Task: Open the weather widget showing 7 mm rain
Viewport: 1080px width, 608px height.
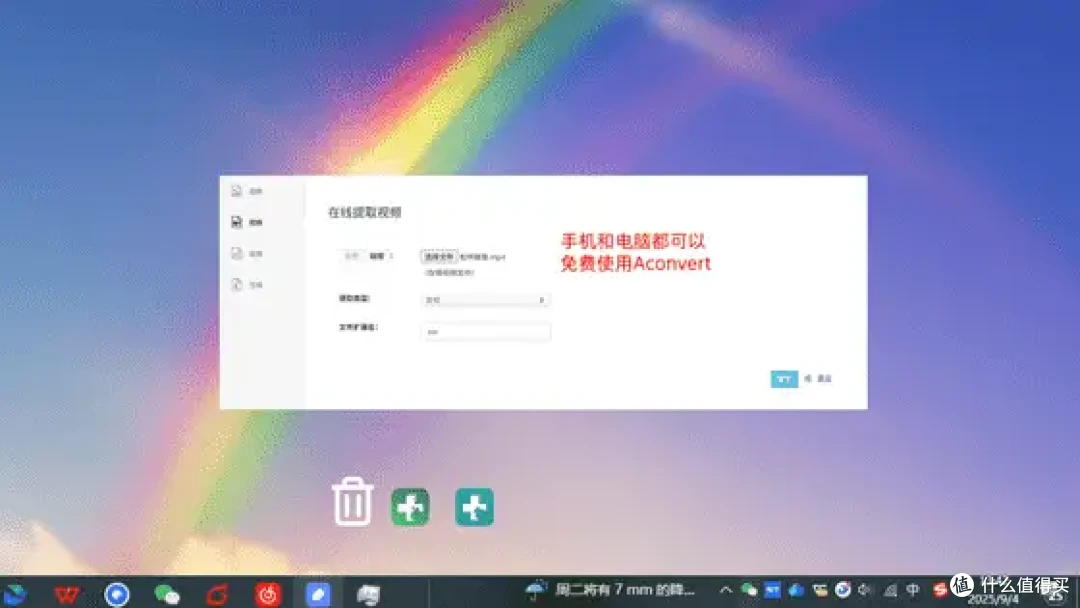Action: pyautogui.click(x=611, y=590)
